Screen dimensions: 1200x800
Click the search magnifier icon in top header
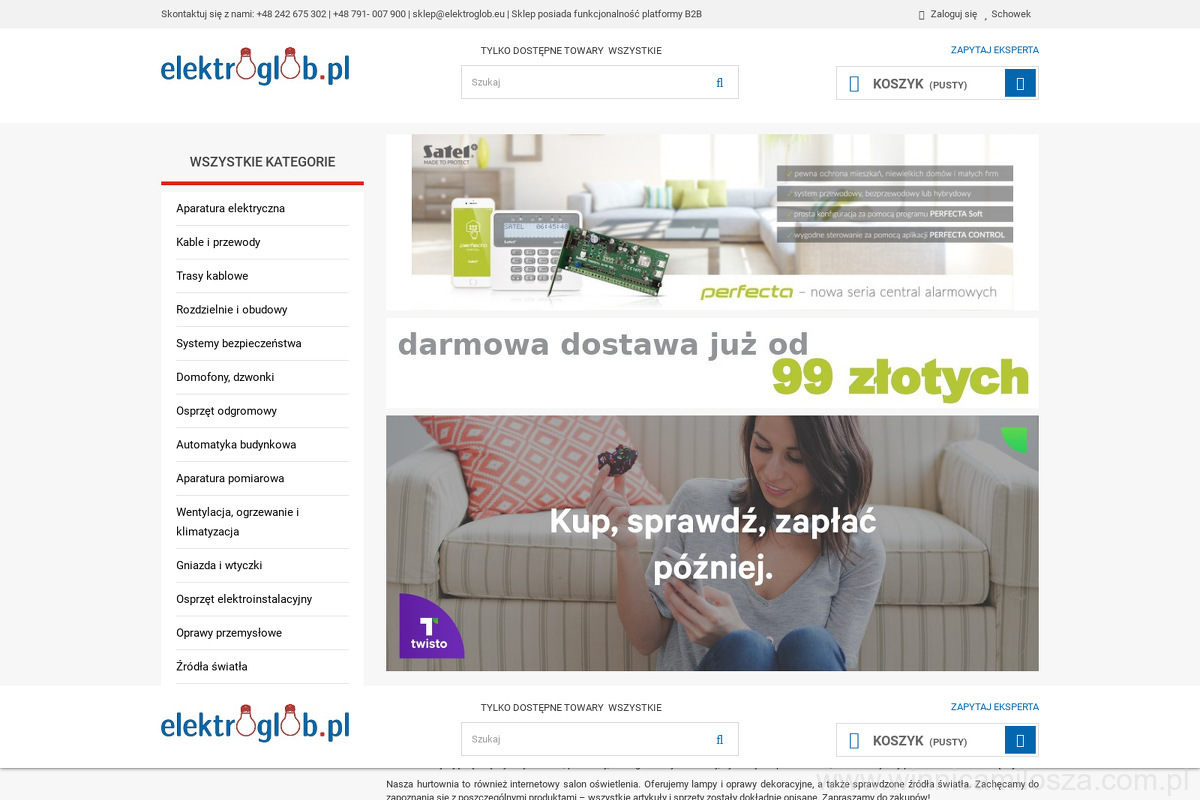pyautogui.click(x=719, y=83)
